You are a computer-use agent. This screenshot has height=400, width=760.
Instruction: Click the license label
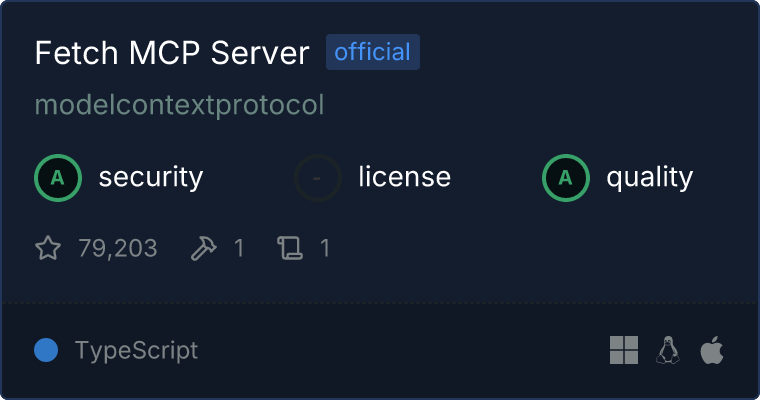click(405, 176)
